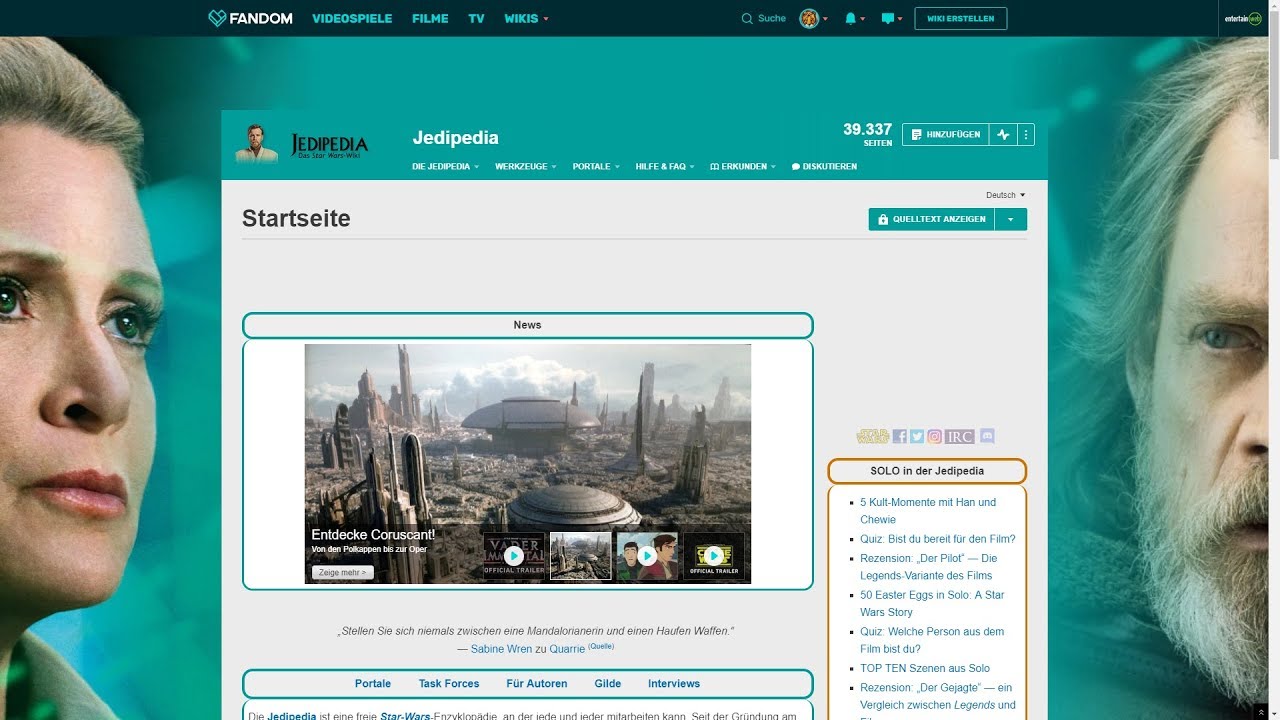Image resolution: width=1280 pixels, height=720 pixels.
Task: Expand the ERKUNDEN menu
Action: click(x=743, y=166)
